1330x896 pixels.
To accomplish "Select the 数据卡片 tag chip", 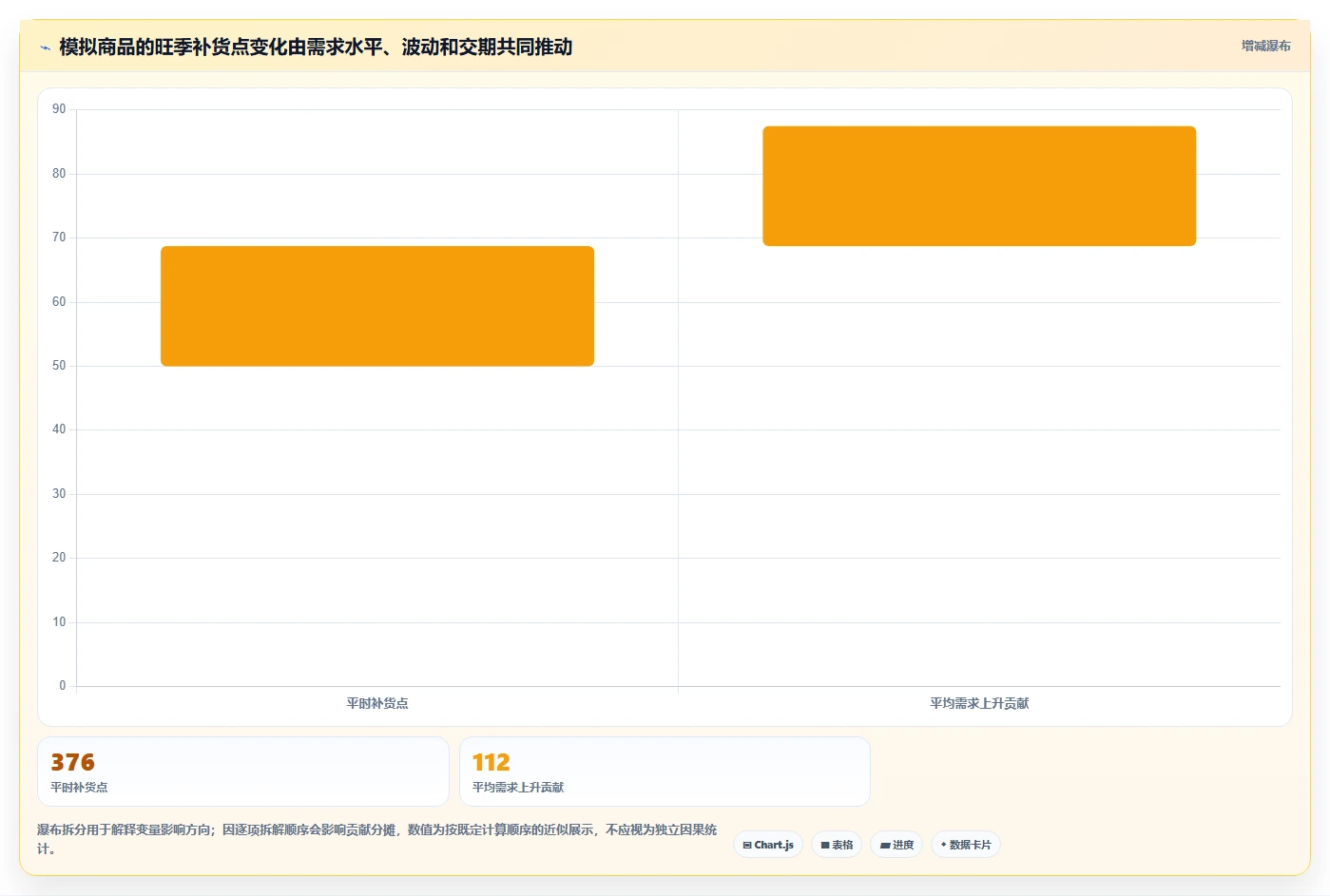I will 966,845.
